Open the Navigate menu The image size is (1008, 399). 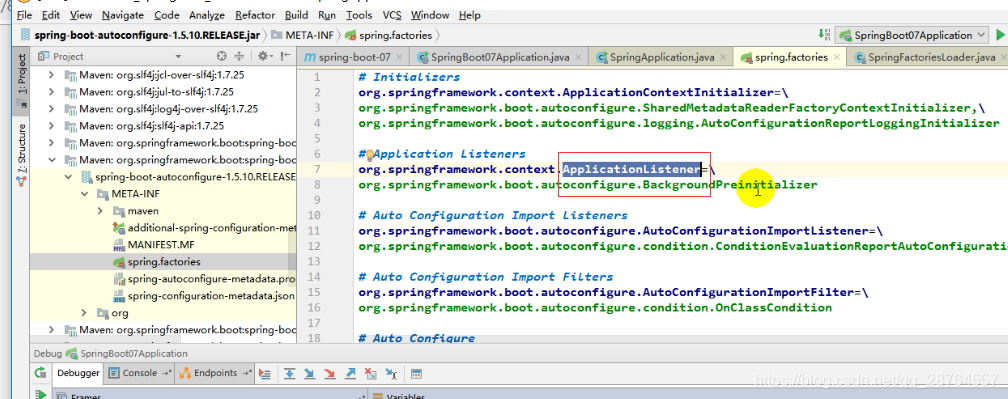coord(123,15)
